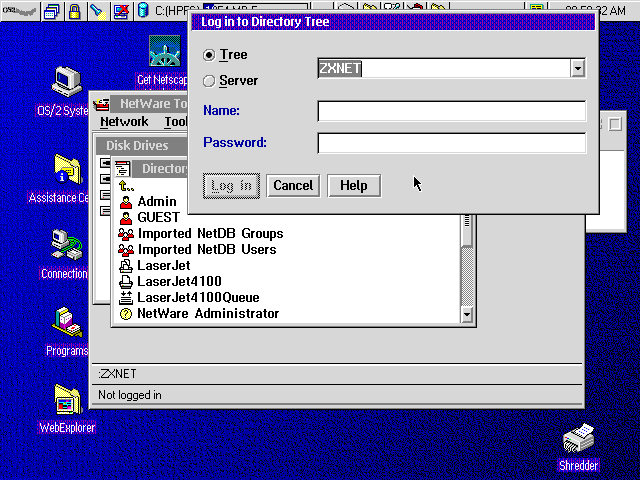Click the Cancel button
Image resolution: width=640 pixels, height=480 pixels.
click(x=293, y=186)
